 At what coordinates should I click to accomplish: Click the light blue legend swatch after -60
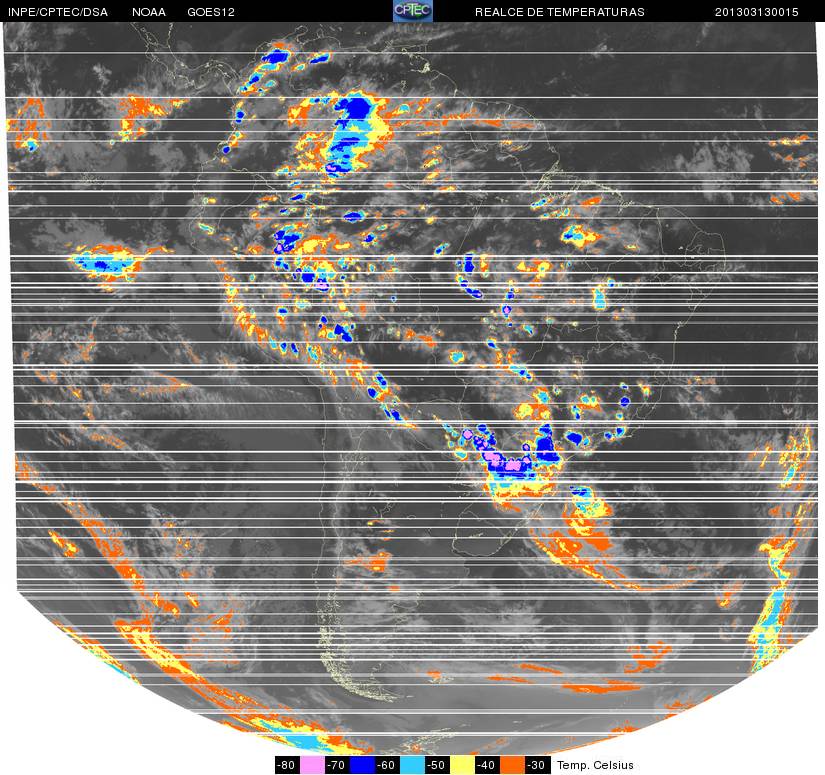(412, 765)
